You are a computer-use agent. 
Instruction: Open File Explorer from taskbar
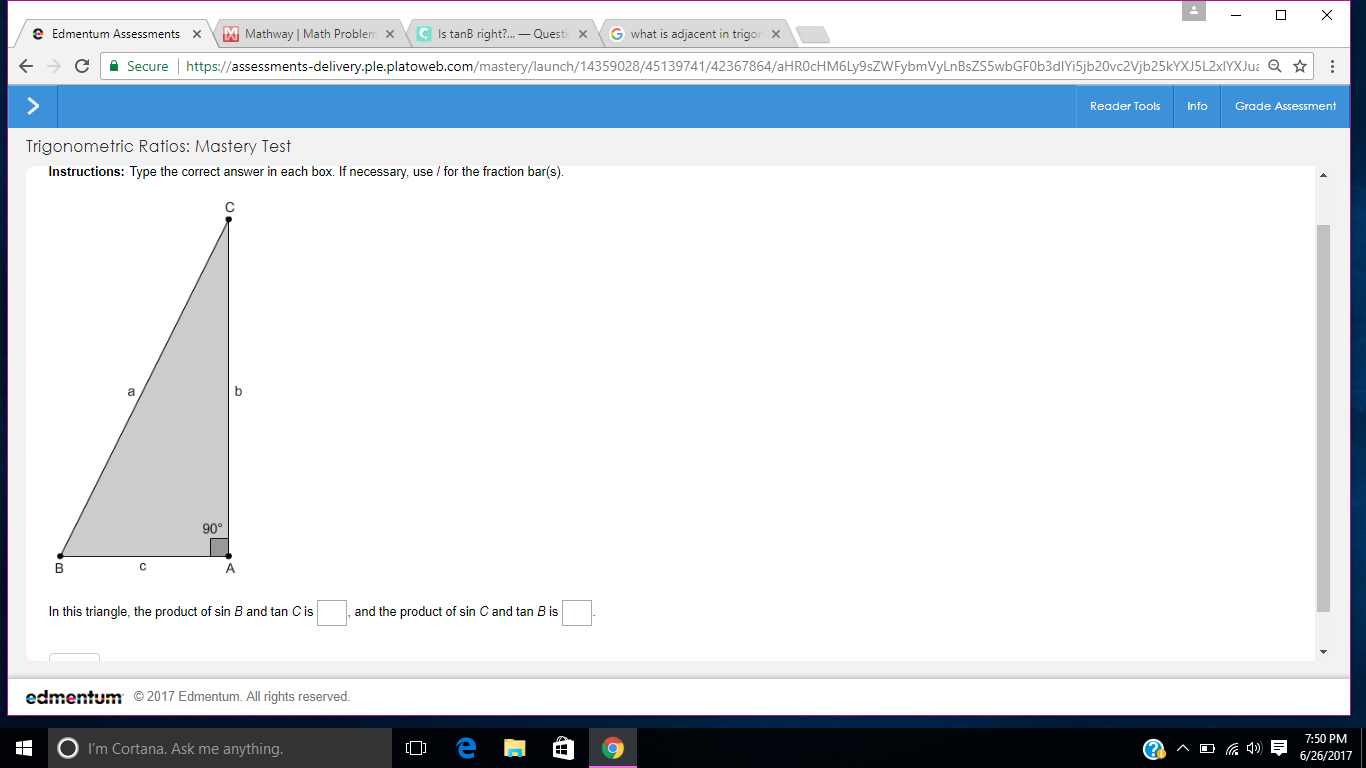tap(515, 748)
